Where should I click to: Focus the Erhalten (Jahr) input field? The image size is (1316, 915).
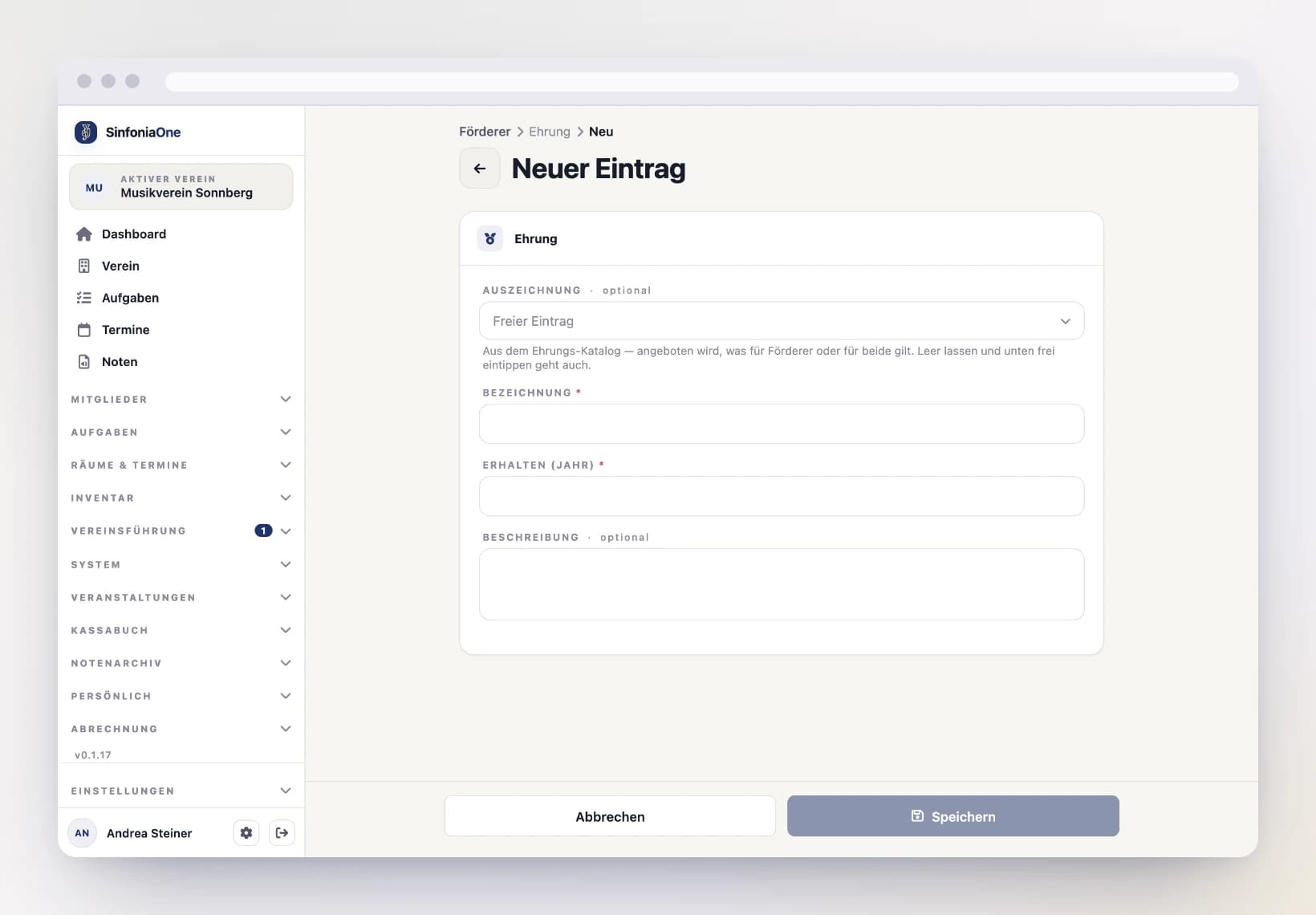[782, 496]
